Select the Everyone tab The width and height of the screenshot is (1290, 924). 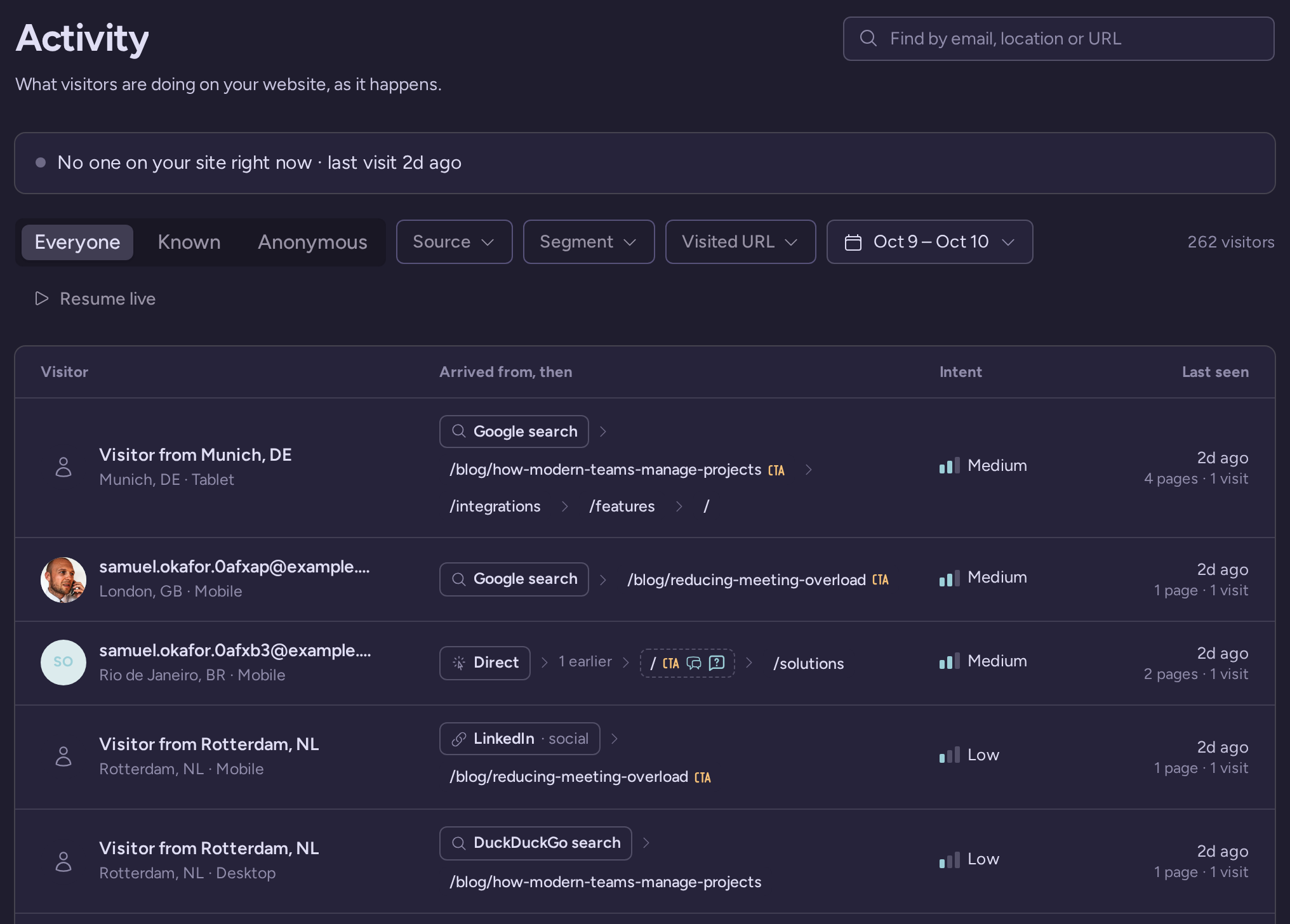pos(77,242)
